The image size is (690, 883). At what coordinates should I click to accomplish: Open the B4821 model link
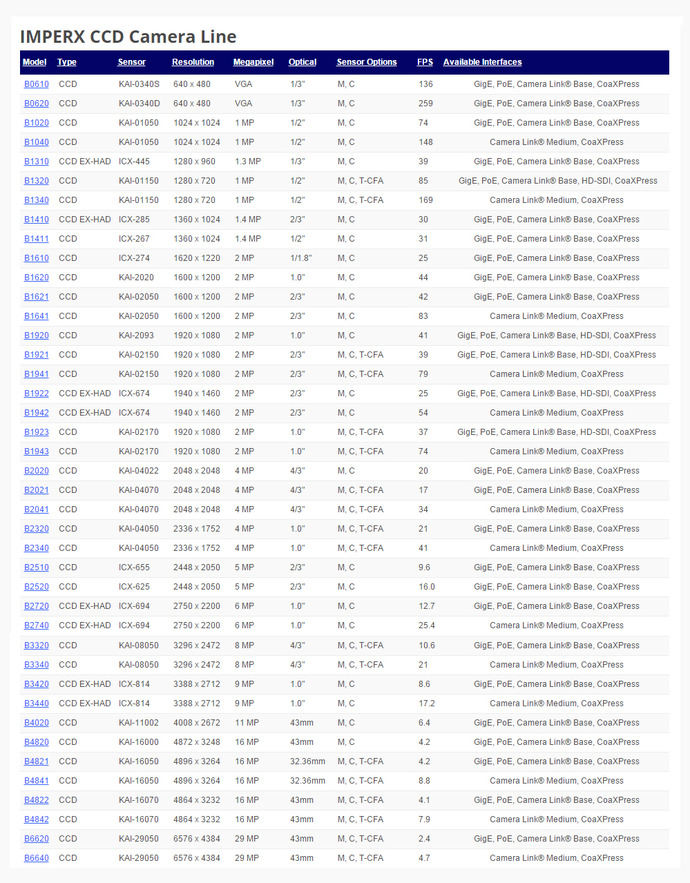tap(37, 761)
